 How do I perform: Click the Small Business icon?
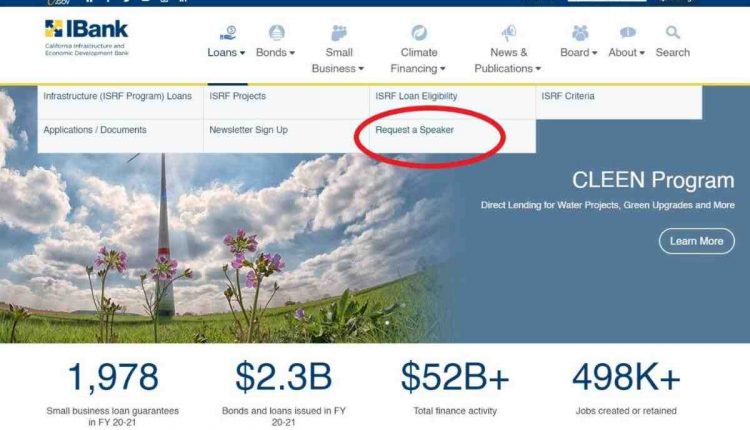pyautogui.click(x=339, y=33)
